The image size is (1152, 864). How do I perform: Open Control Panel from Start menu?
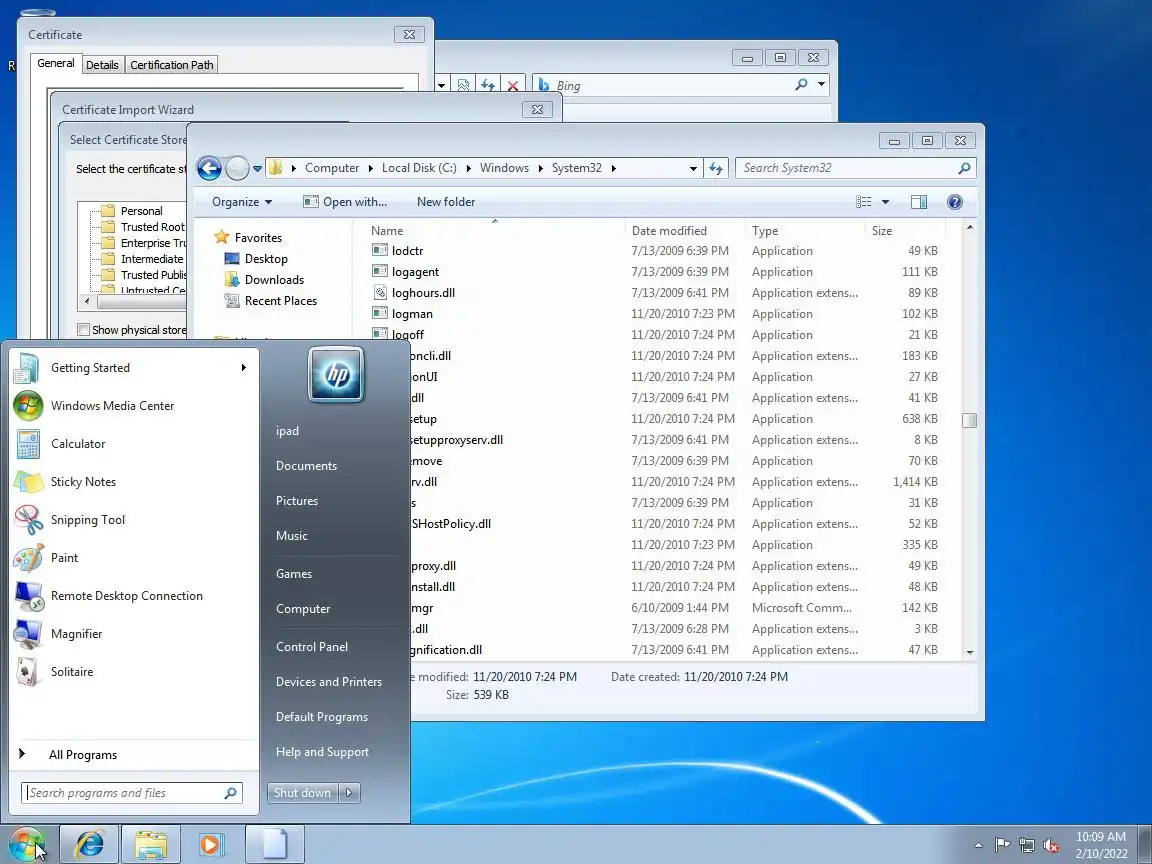click(312, 647)
